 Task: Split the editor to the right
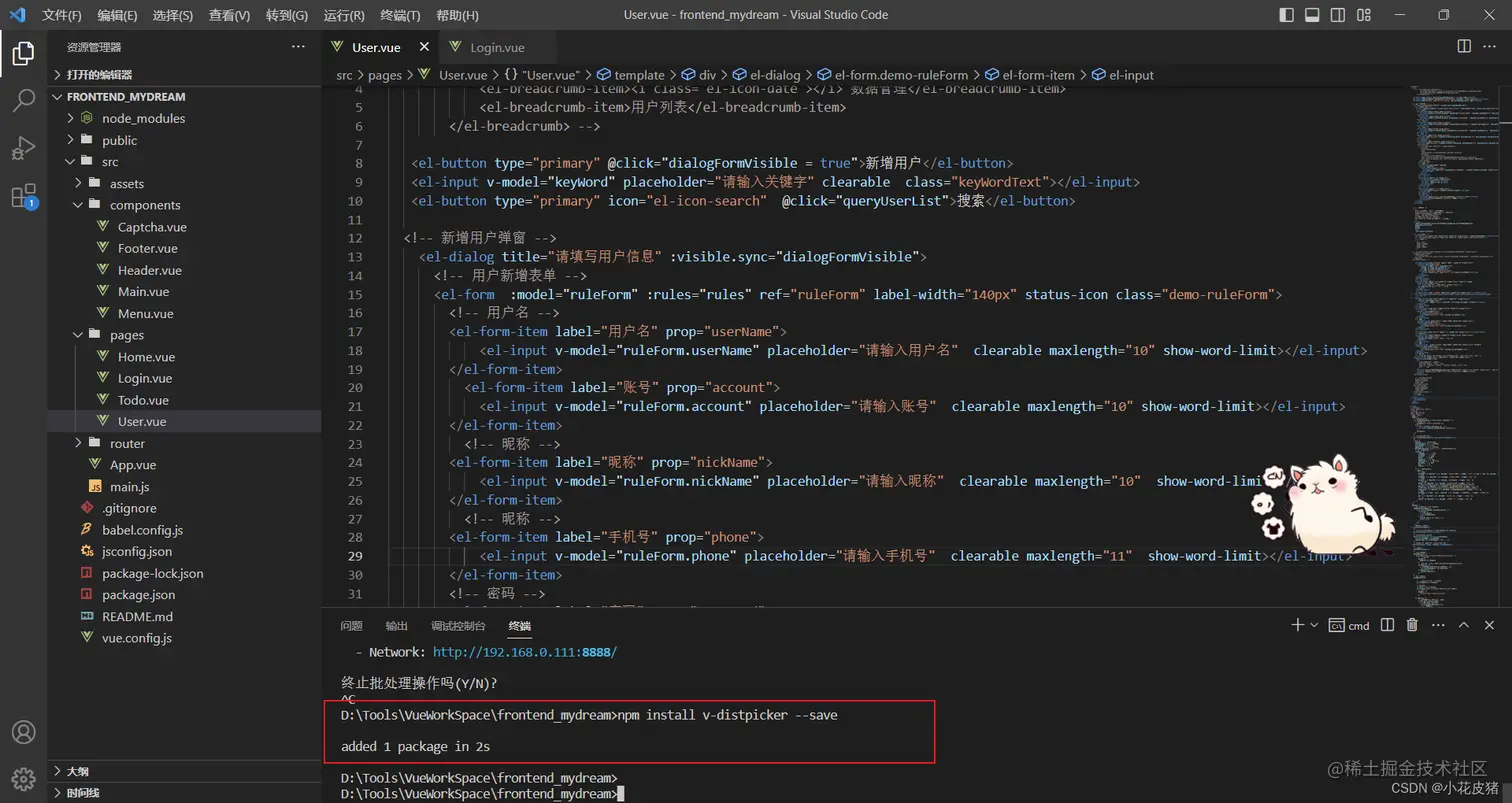click(1464, 47)
